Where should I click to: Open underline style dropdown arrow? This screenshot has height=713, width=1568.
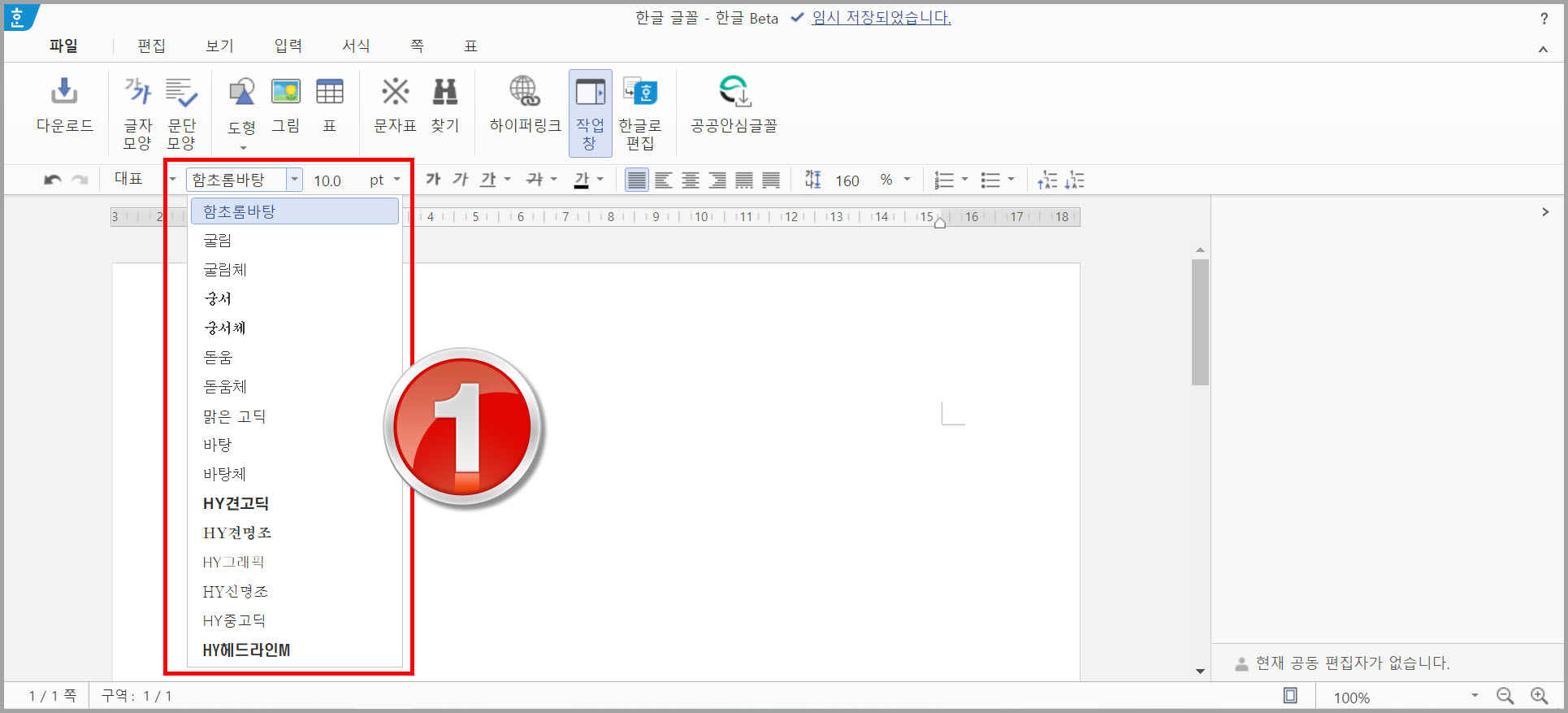(x=508, y=180)
